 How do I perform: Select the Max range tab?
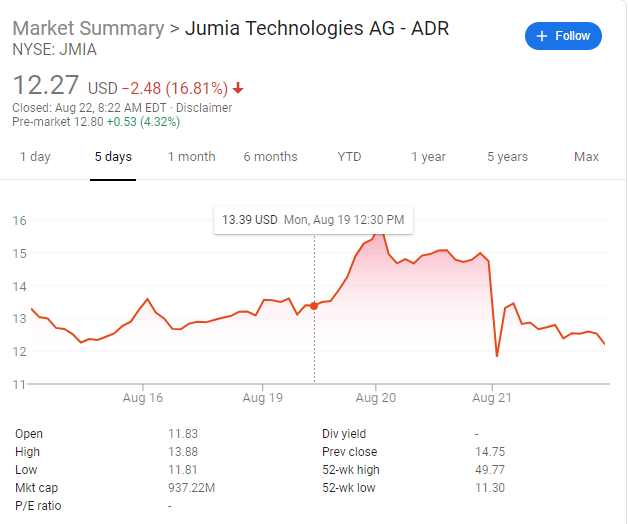[x=586, y=157]
